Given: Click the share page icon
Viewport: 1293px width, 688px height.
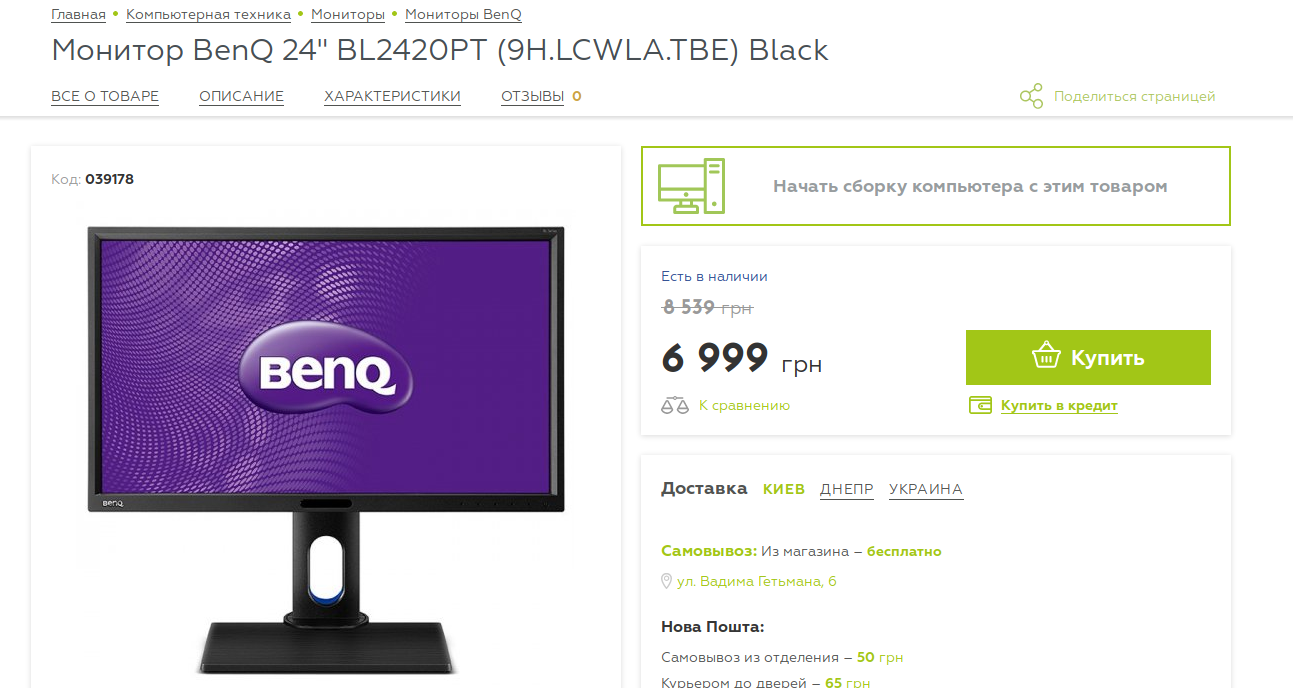Looking at the screenshot, I should [x=1031, y=97].
